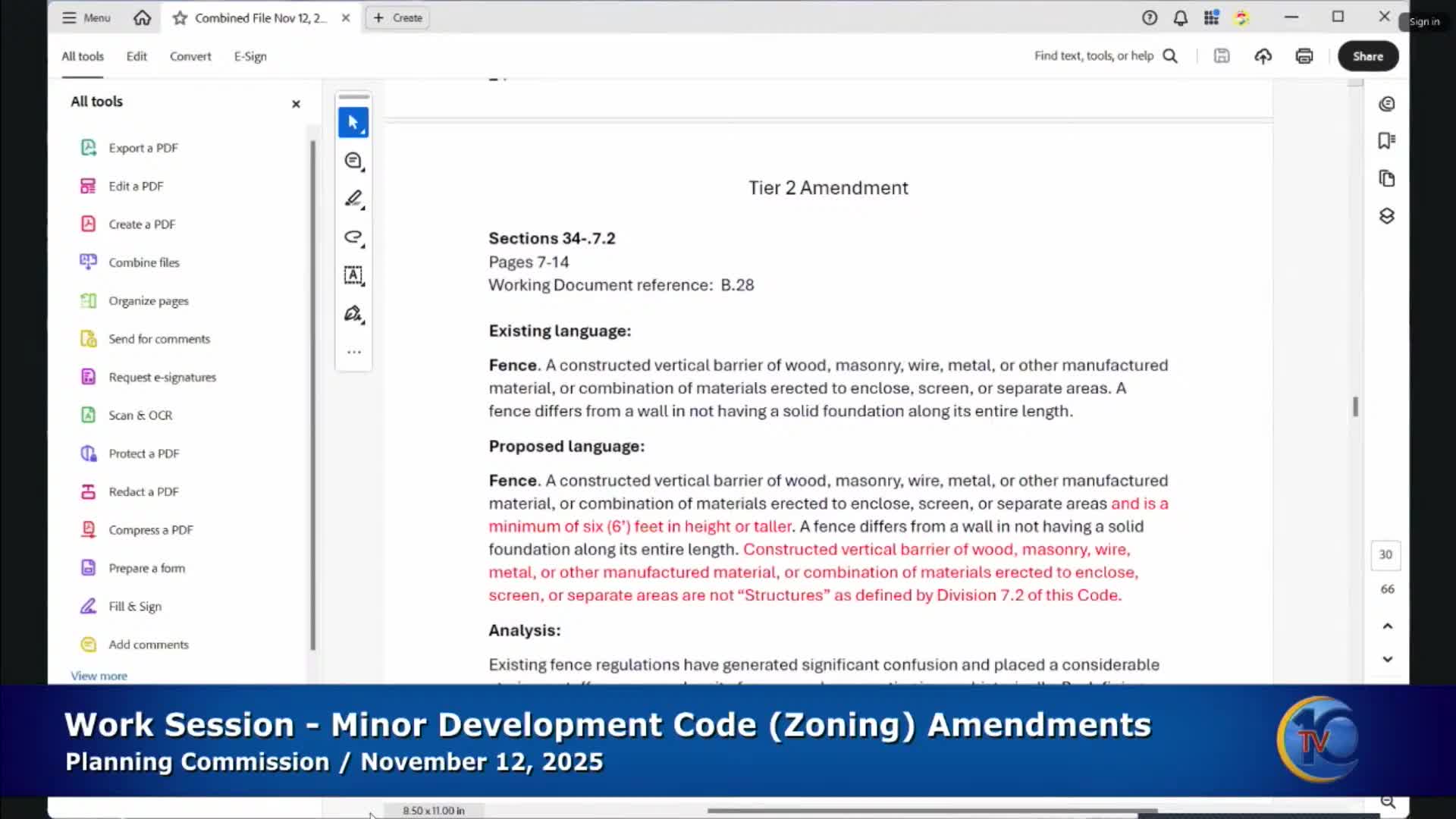Open the Menu in the top-left corner
The width and height of the screenshot is (1456, 819).
click(85, 17)
